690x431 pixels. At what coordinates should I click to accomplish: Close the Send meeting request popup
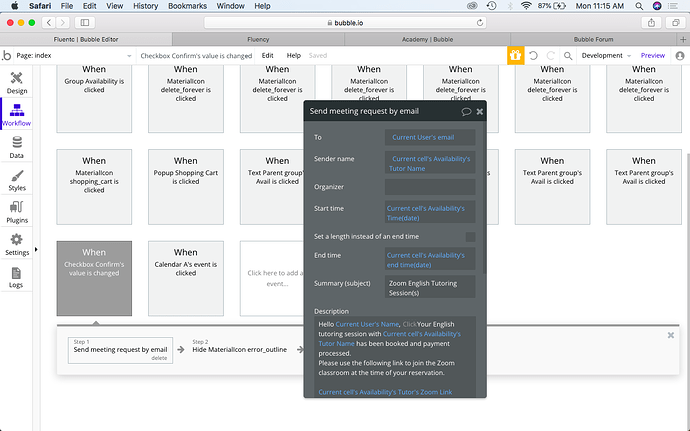(480, 111)
